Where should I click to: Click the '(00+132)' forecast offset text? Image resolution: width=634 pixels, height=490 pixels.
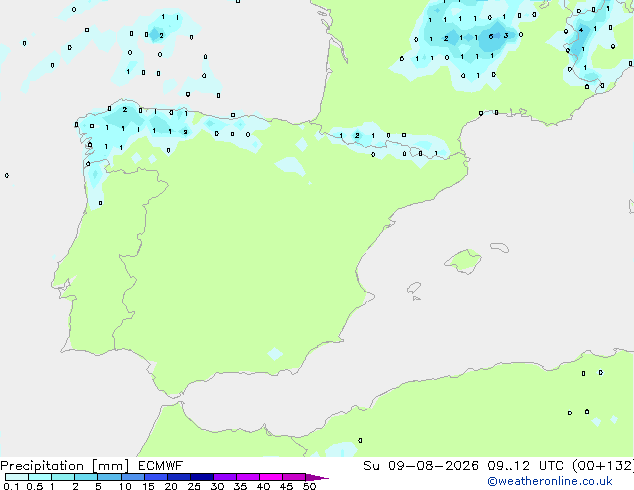pyautogui.click(x=603, y=465)
